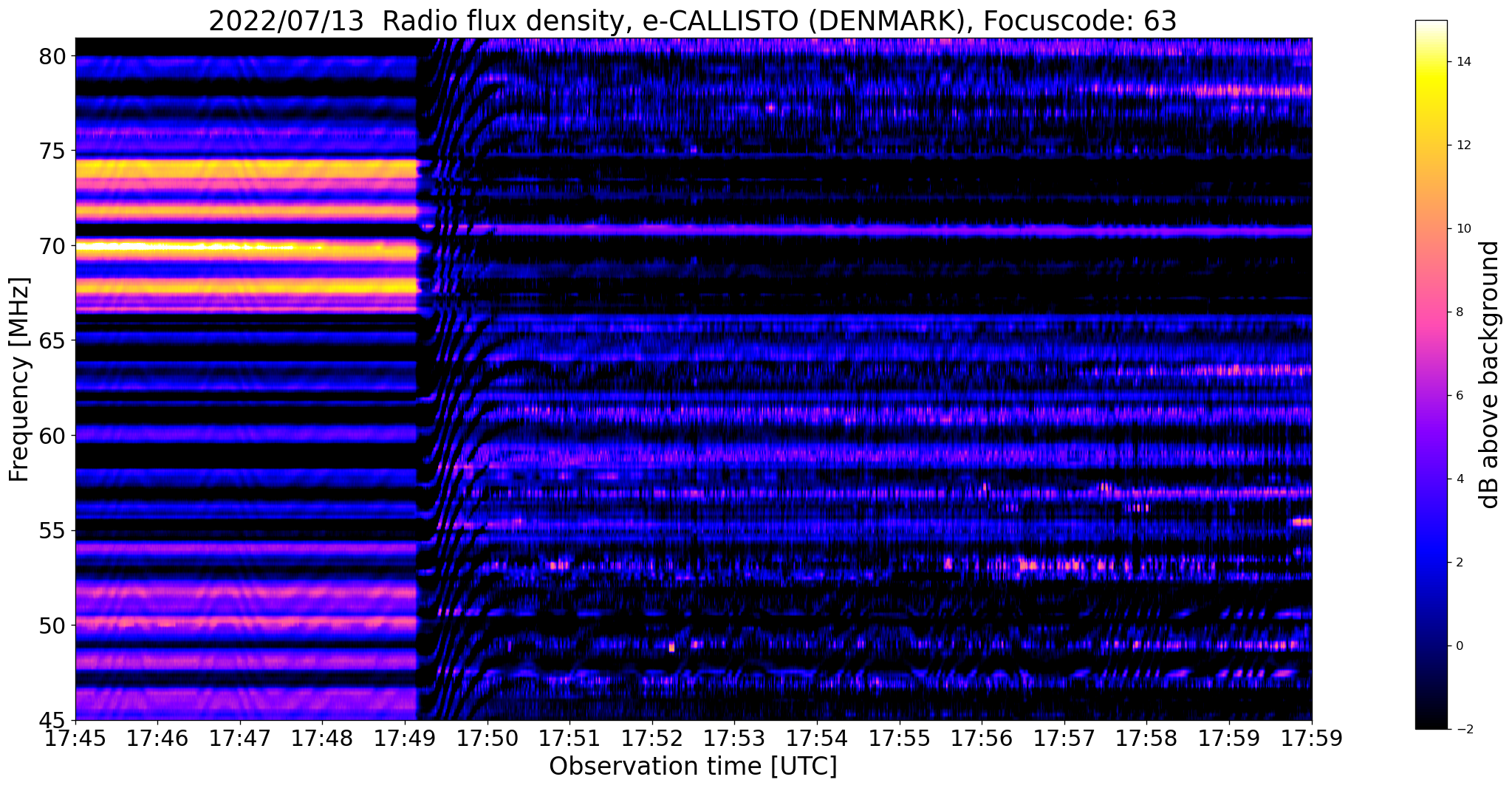The height and width of the screenshot is (788, 1512).
Task: Click the 17:47 time tick label
Action: pos(240,739)
